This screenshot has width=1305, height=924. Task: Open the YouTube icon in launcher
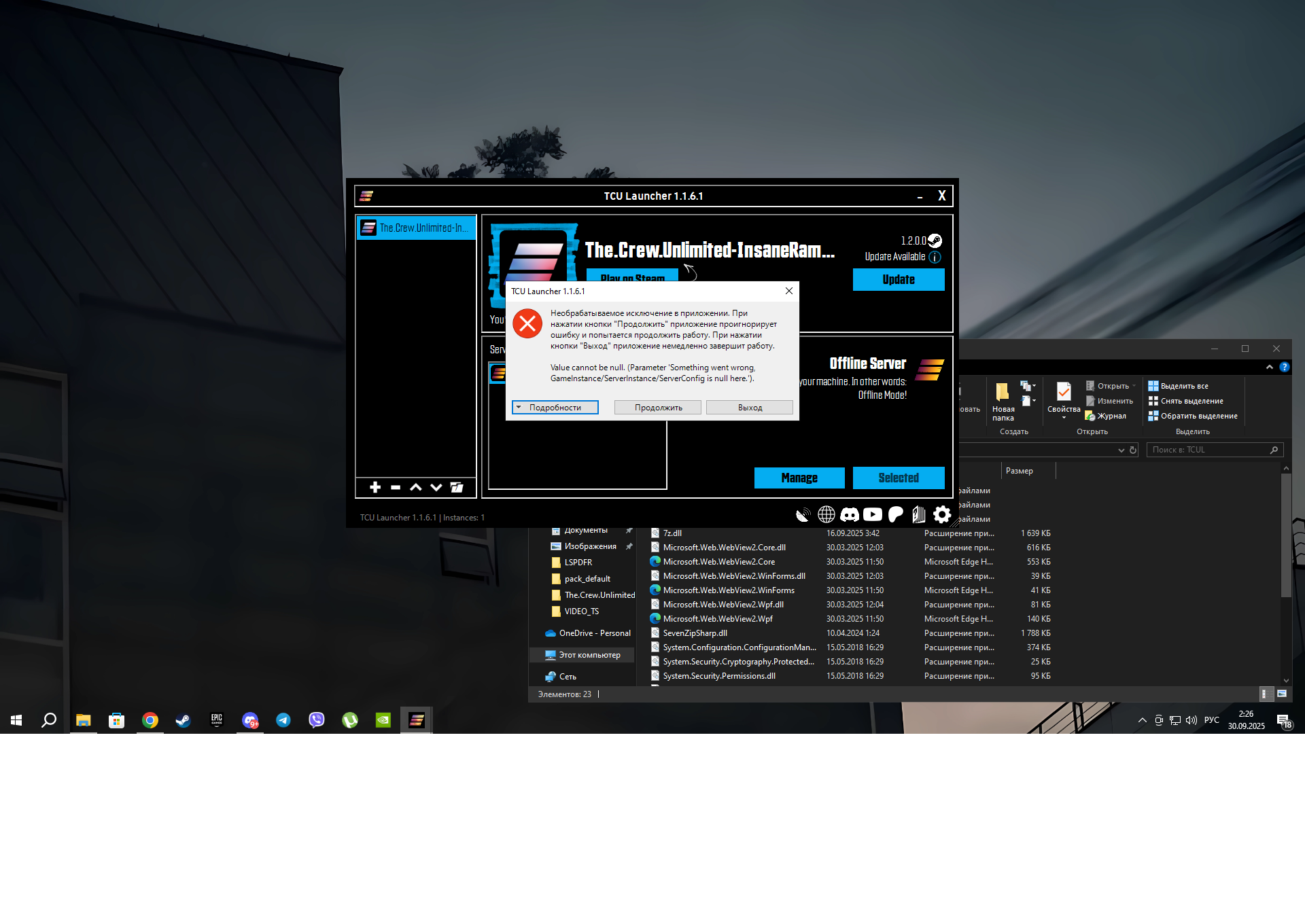click(873, 514)
